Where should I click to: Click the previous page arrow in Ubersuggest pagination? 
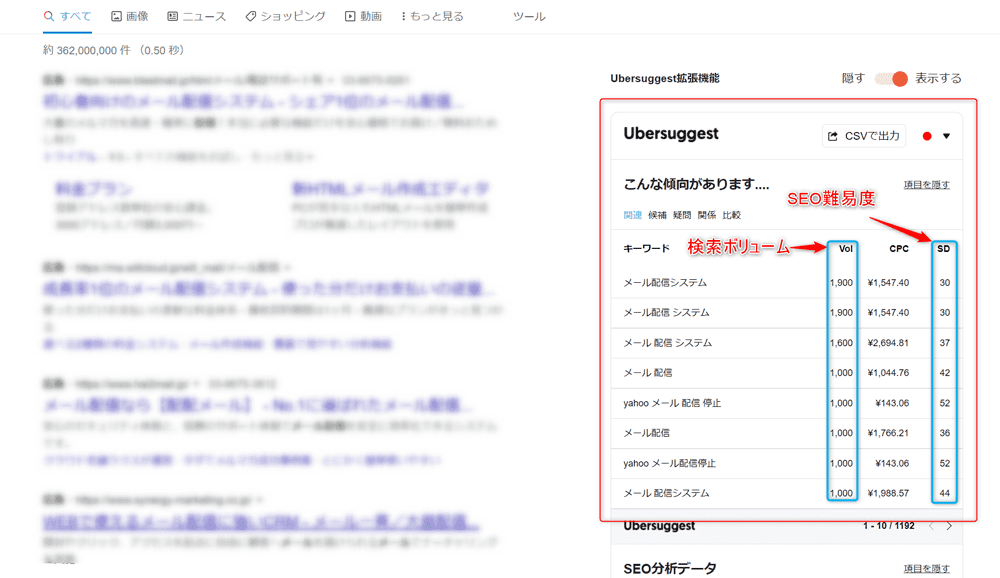930,525
